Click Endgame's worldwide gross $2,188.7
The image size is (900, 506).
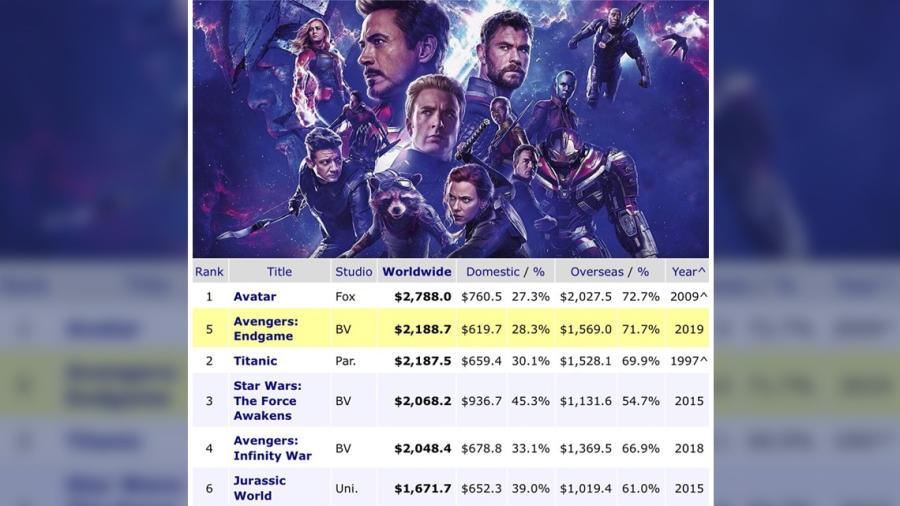[423, 329]
